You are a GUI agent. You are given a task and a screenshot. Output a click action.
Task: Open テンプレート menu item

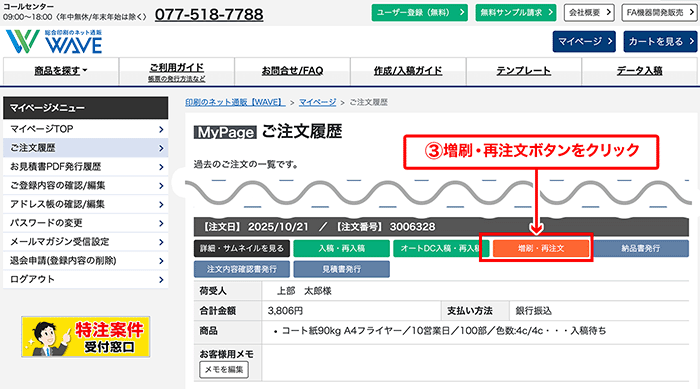(524, 71)
